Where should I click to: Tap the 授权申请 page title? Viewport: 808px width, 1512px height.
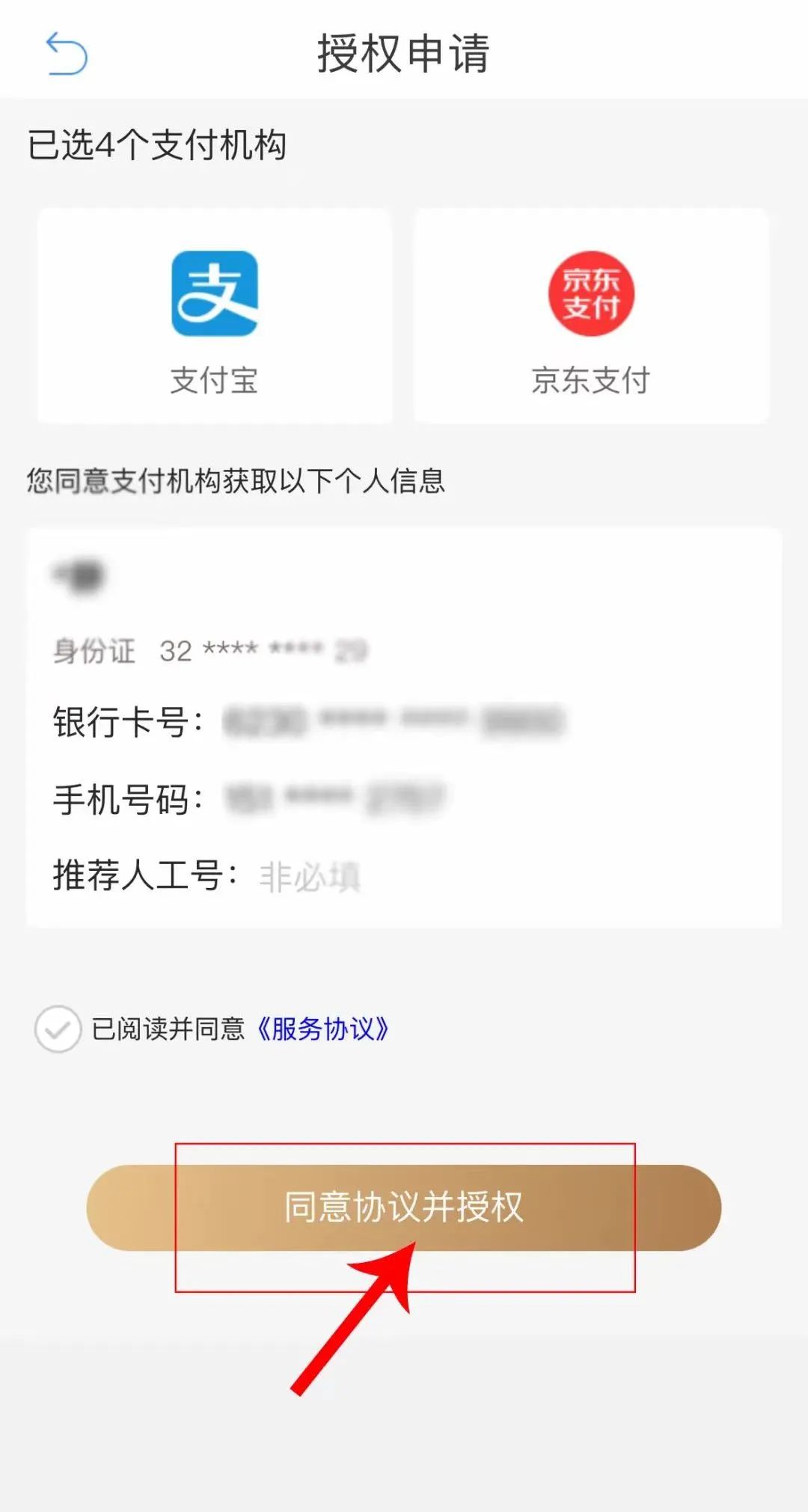[x=403, y=54]
